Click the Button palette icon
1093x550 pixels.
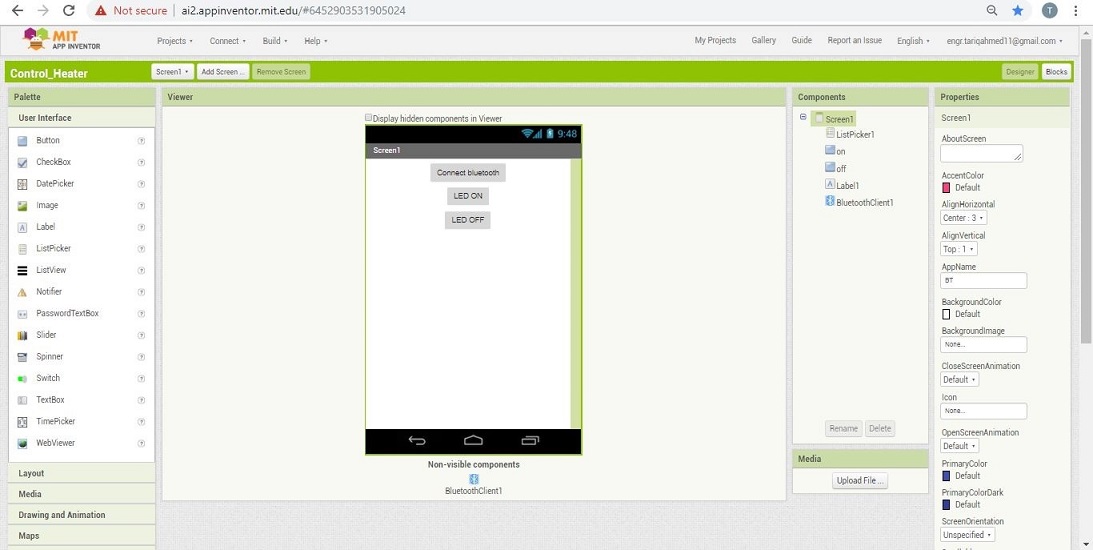22,141
